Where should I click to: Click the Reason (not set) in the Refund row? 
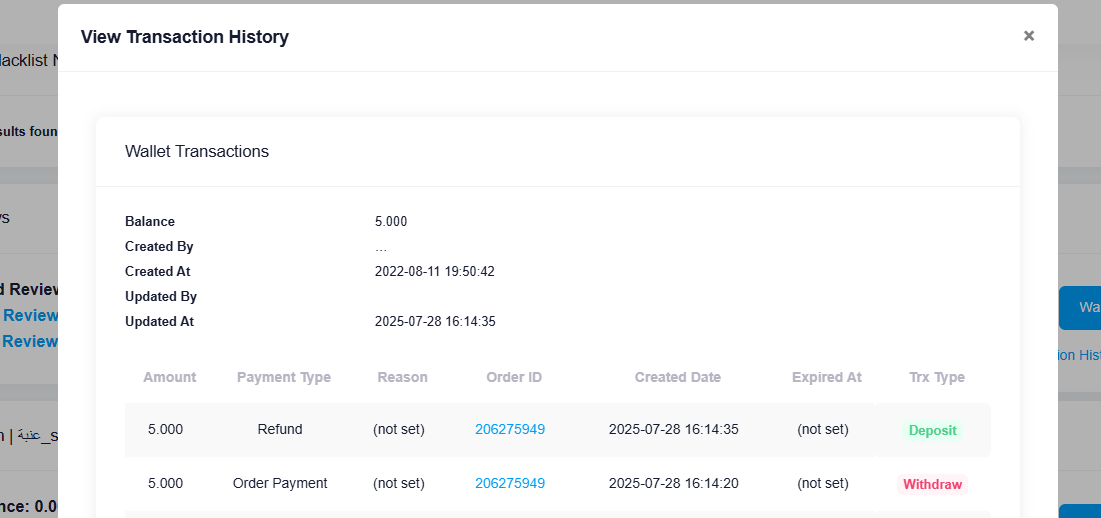399,429
